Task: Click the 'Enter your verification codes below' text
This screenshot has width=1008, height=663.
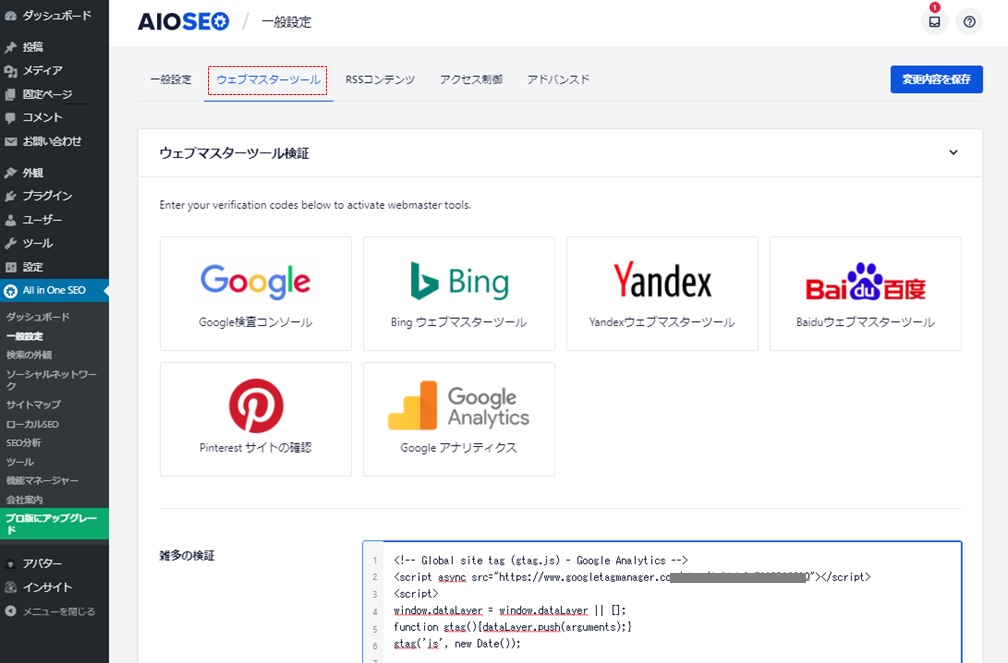Action: [315, 205]
